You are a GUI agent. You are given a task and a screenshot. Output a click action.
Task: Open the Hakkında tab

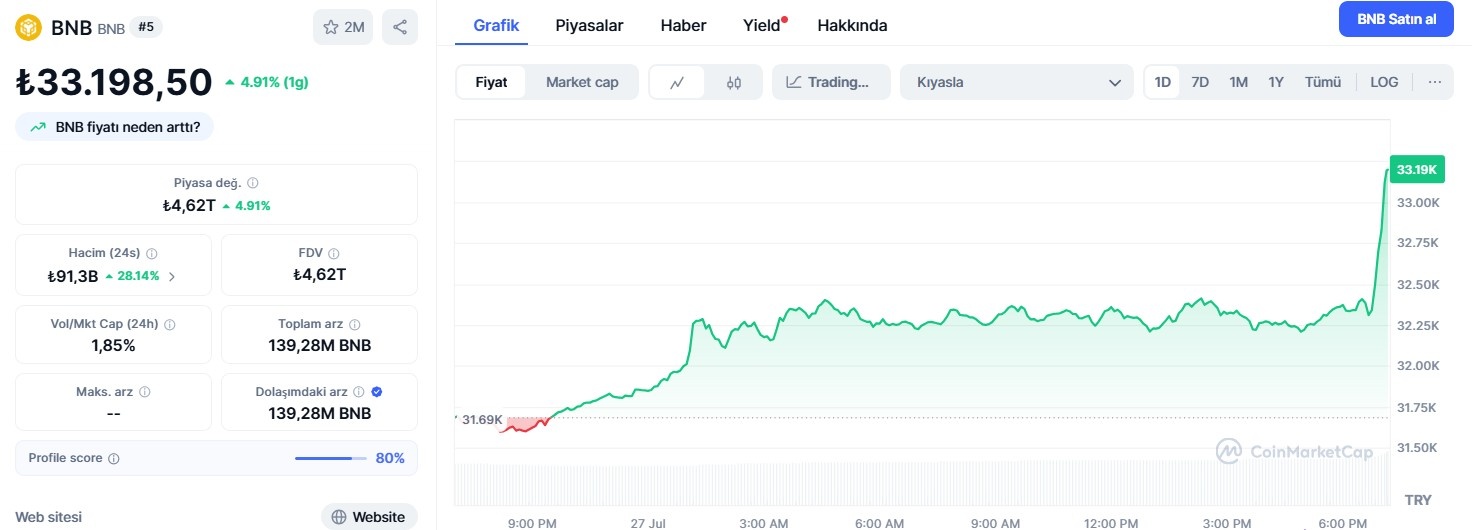(x=852, y=25)
